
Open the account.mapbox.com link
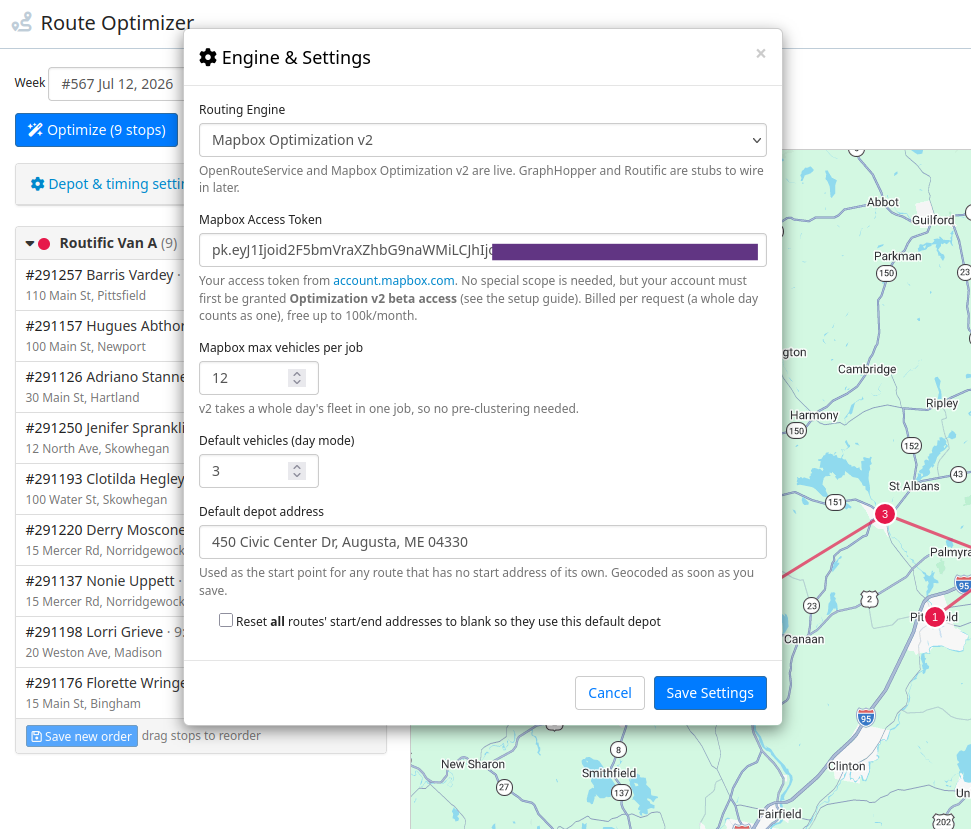click(x=394, y=280)
